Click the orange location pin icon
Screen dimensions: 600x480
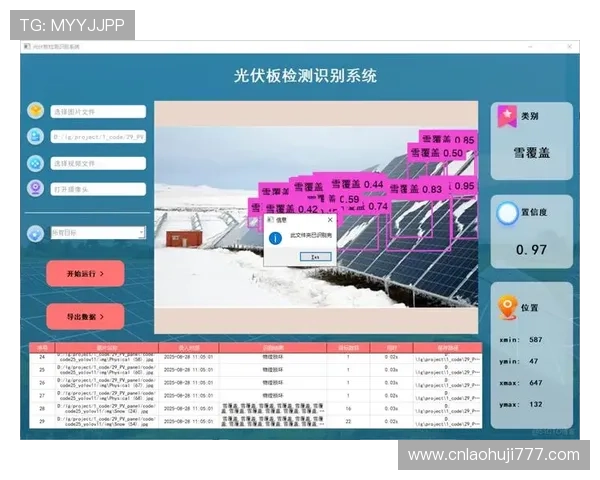tap(507, 307)
